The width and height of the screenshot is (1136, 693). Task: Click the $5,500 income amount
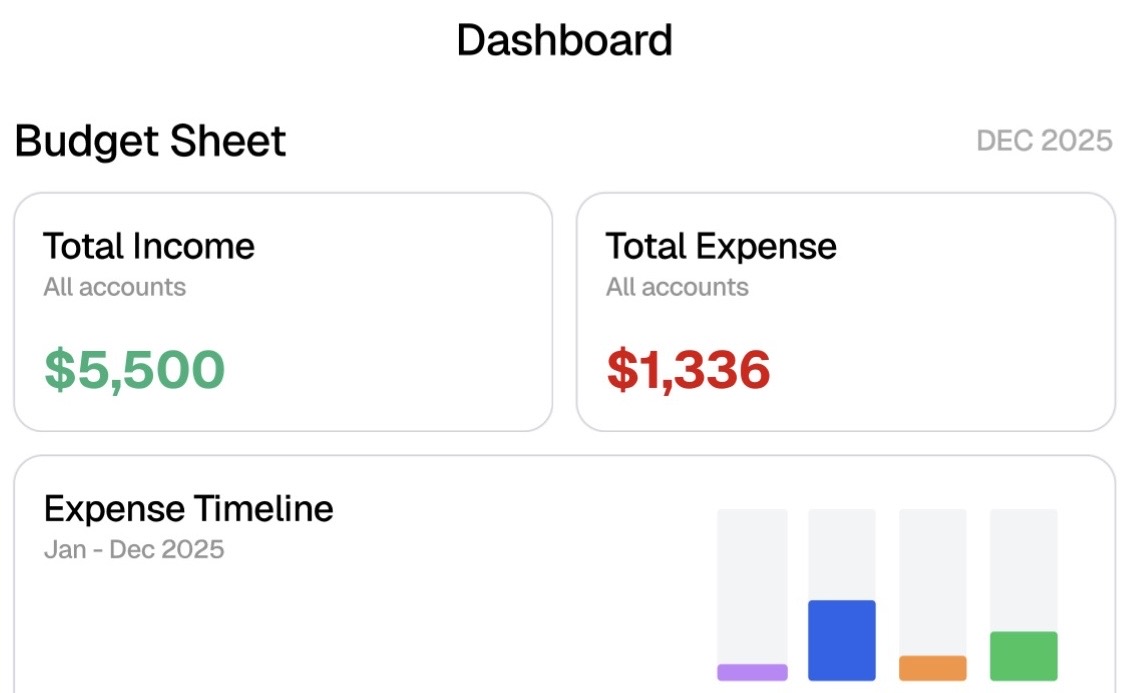click(133, 369)
